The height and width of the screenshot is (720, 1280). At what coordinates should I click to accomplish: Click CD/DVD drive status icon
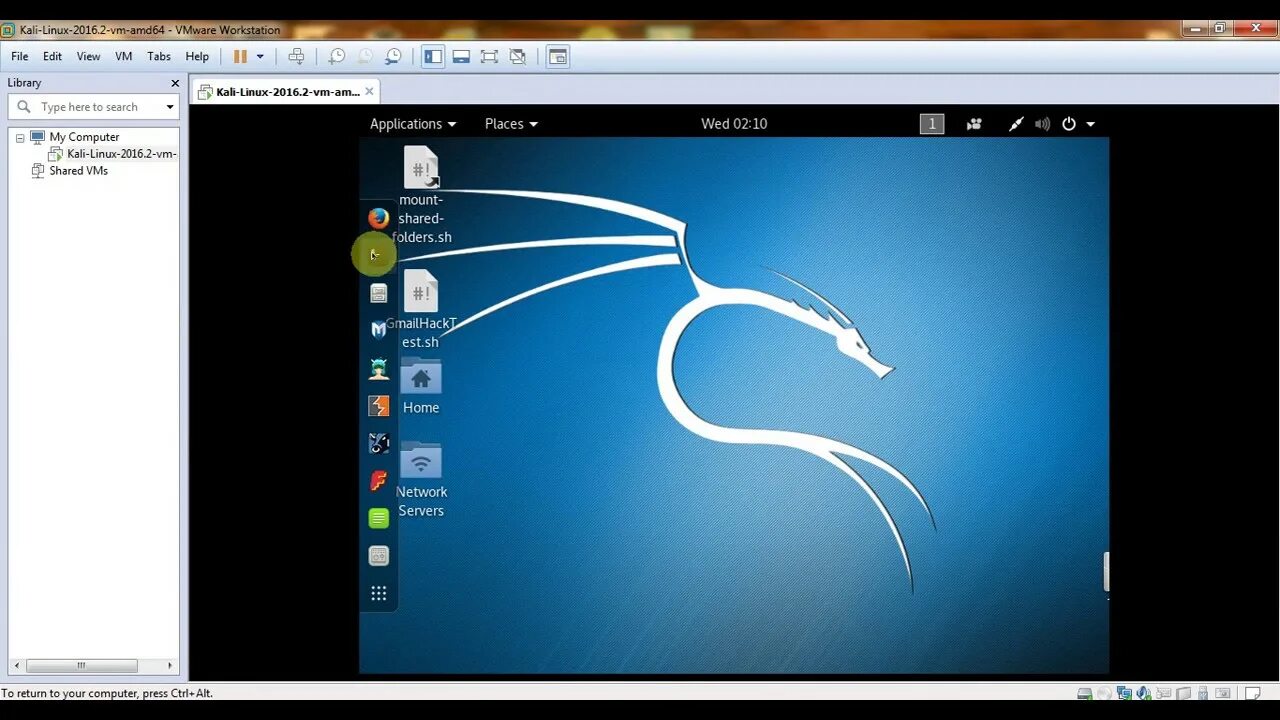point(1104,693)
